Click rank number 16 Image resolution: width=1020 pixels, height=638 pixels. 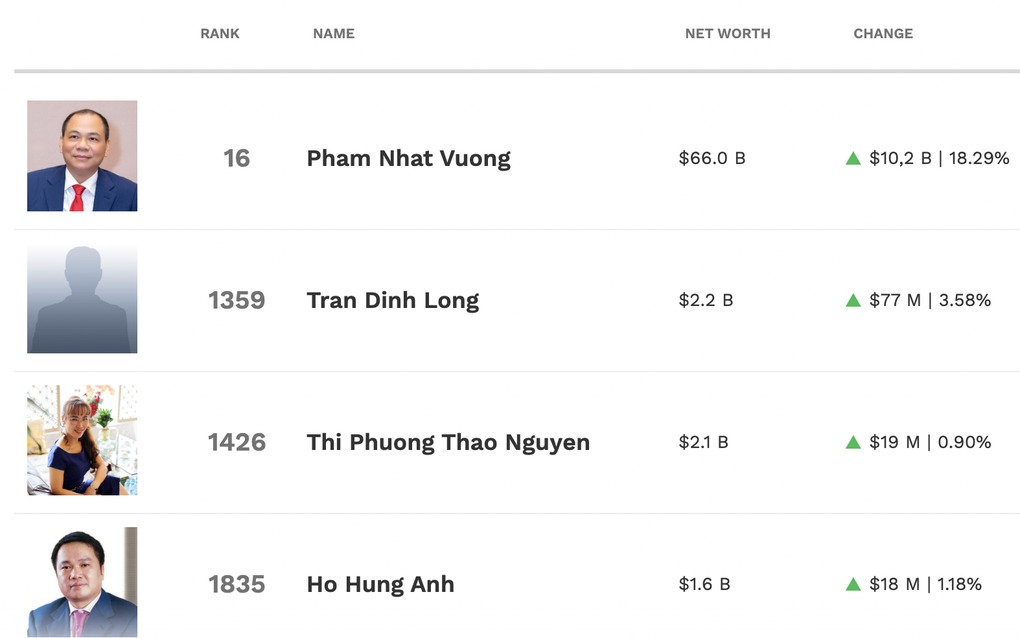[x=237, y=158]
